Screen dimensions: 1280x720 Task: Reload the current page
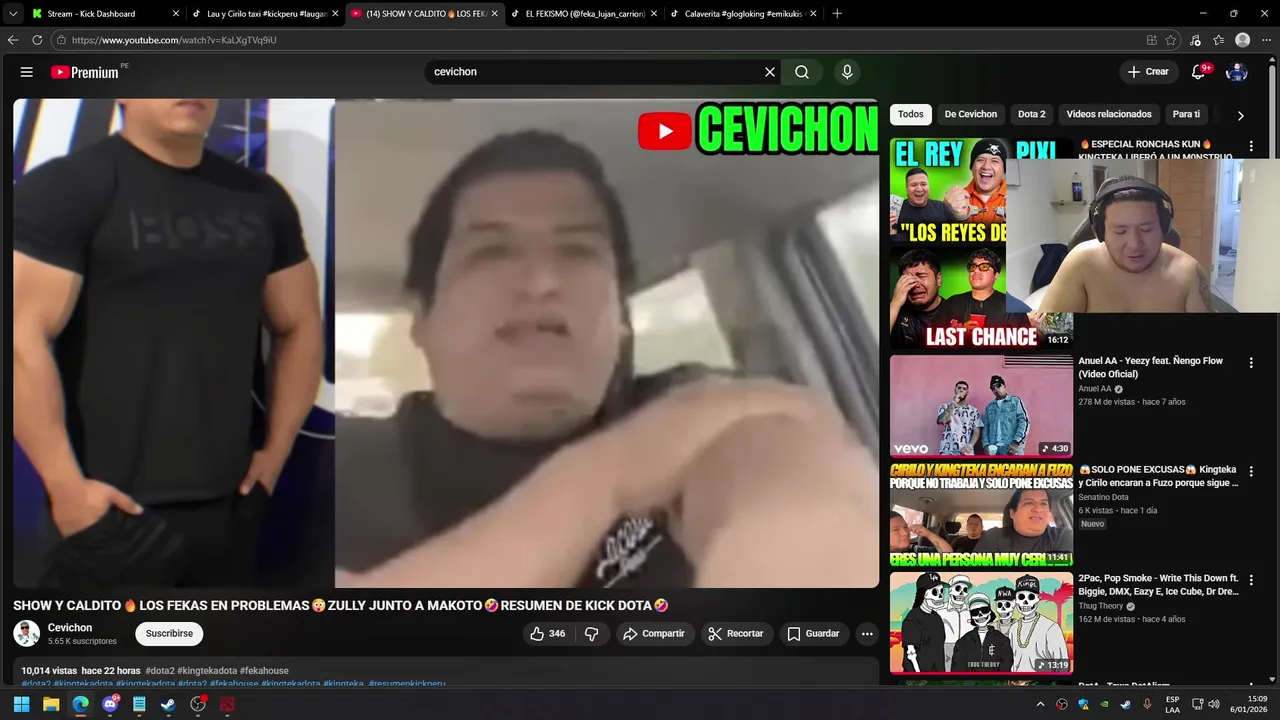(x=37, y=40)
